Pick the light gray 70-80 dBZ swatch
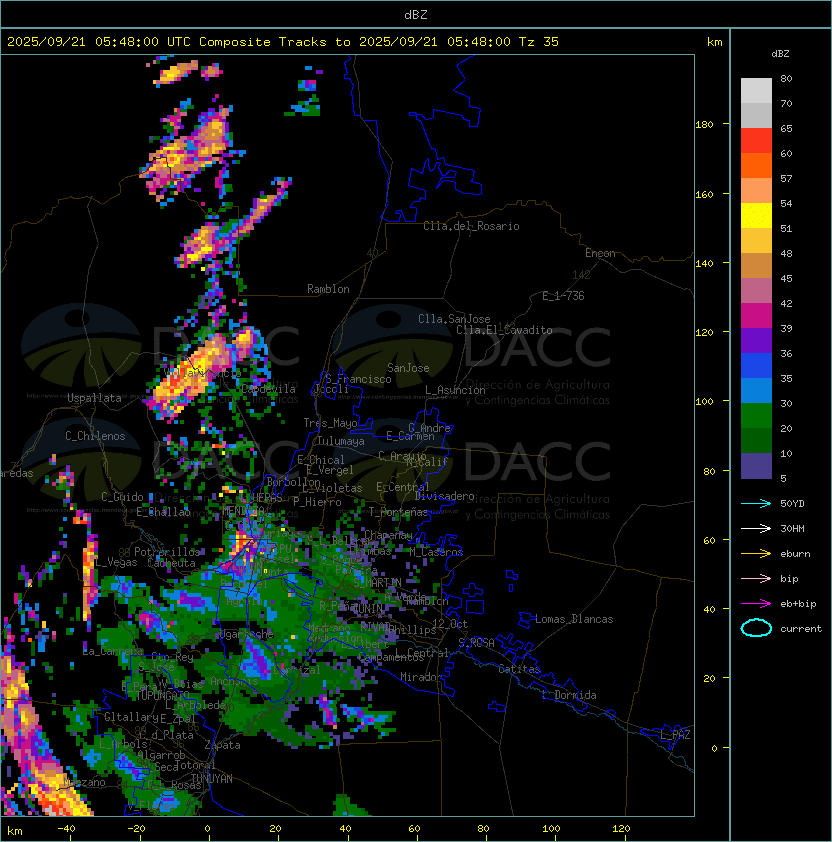Image resolution: width=832 pixels, height=842 pixels. click(756, 91)
